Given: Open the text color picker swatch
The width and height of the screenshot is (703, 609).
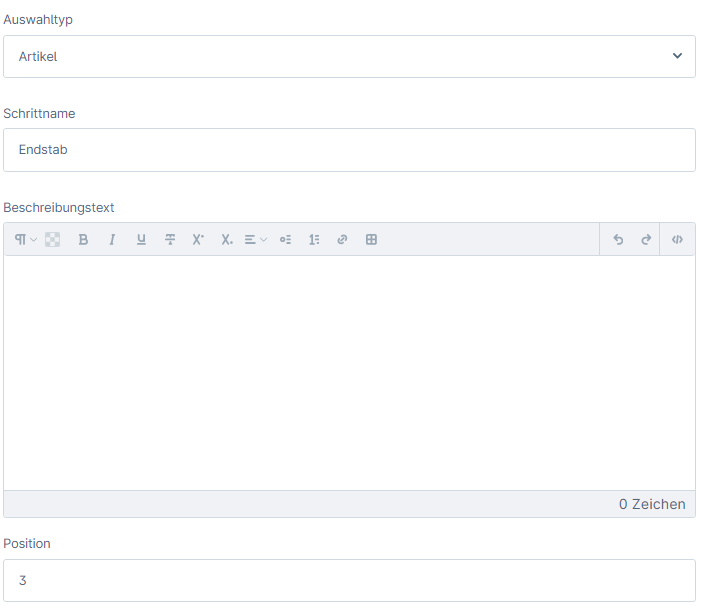Looking at the screenshot, I should click(x=52, y=239).
